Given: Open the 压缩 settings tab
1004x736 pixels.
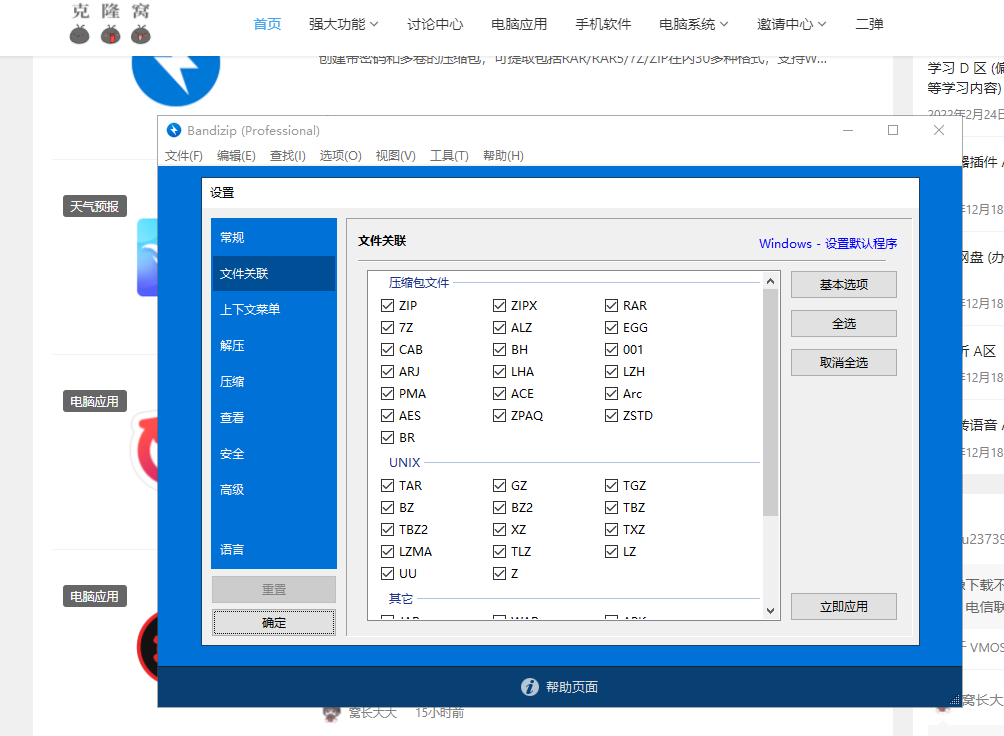Looking at the screenshot, I should pyautogui.click(x=273, y=382).
